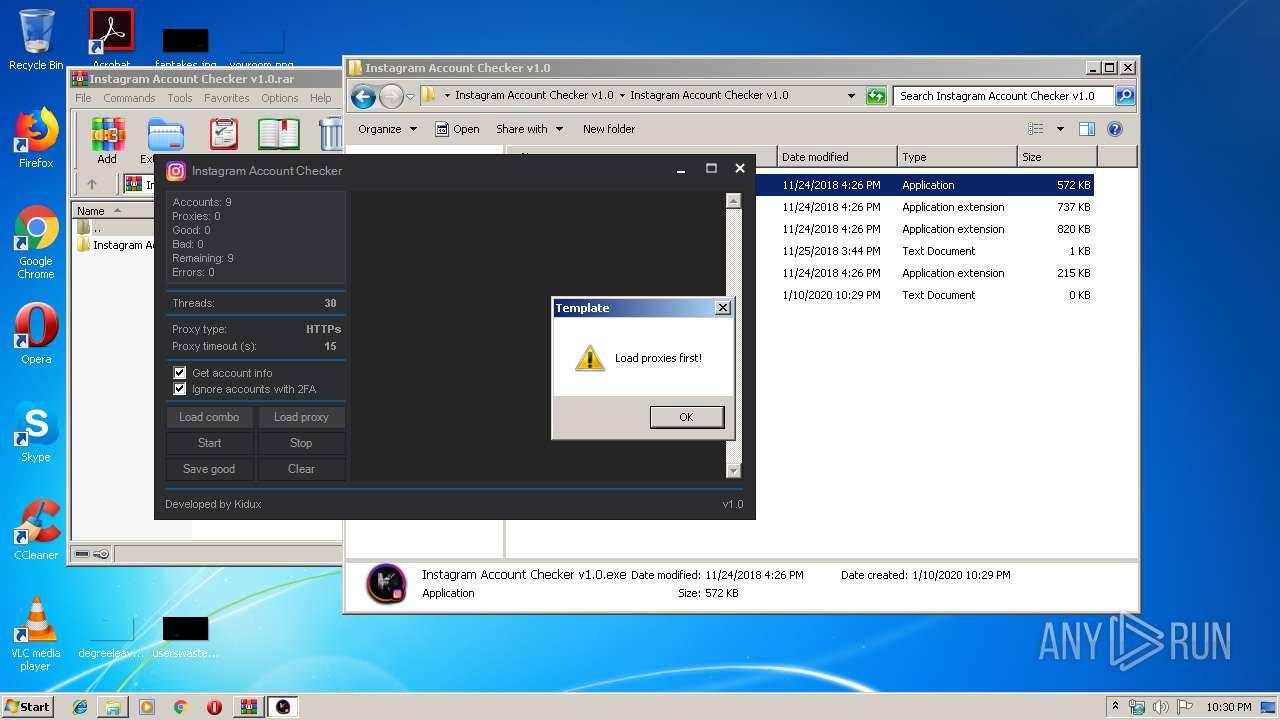
Task: Click the Clear button in Account Checker
Action: [x=301, y=469]
